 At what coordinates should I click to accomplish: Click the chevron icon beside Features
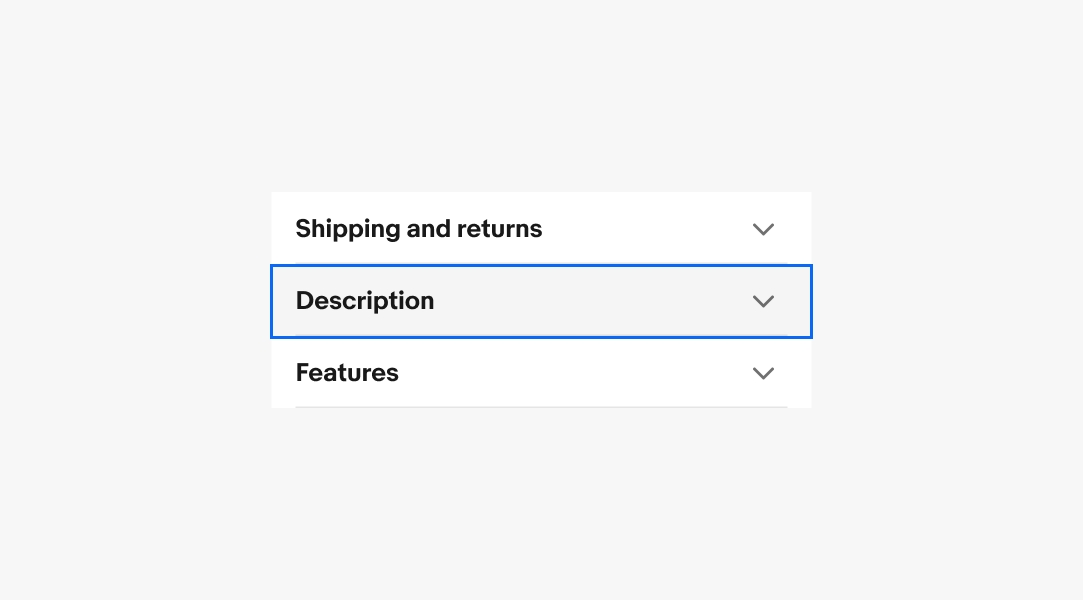pos(763,374)
